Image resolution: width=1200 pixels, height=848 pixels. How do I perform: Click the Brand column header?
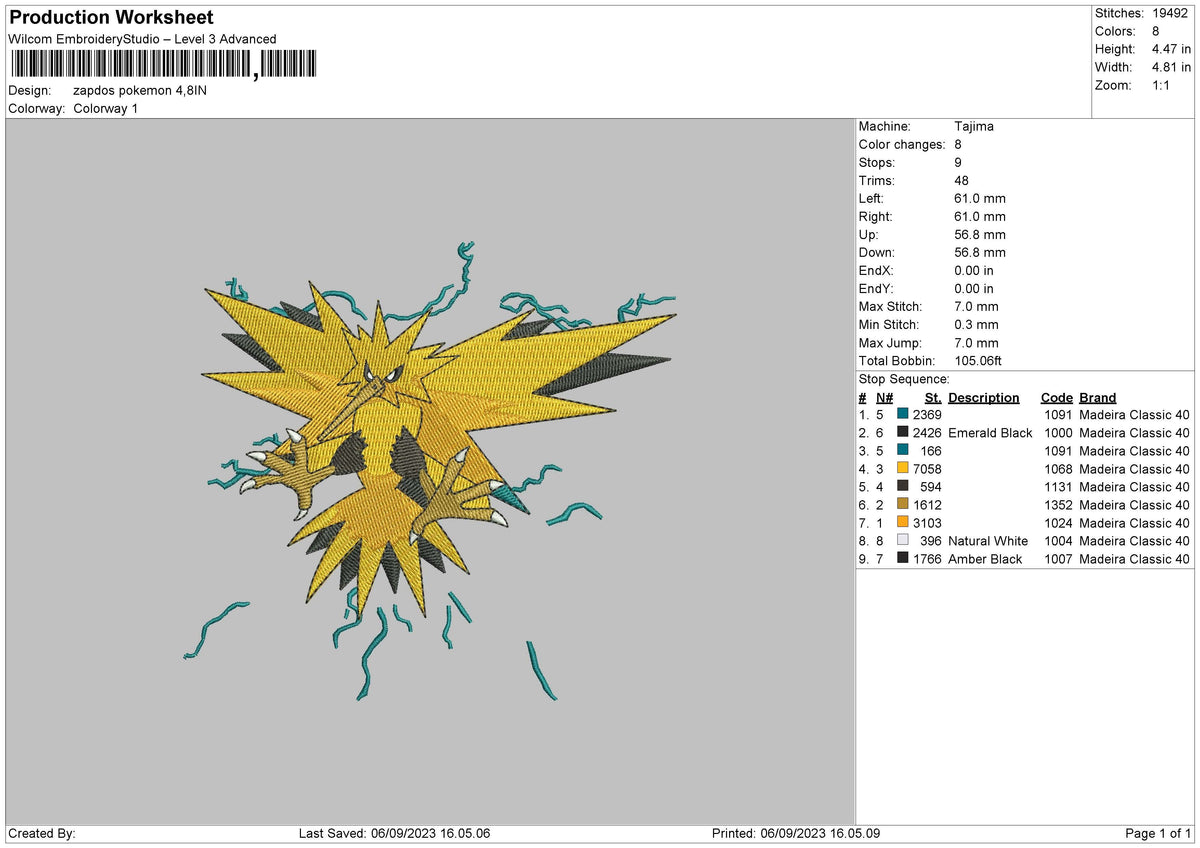tap(1098, 397)
